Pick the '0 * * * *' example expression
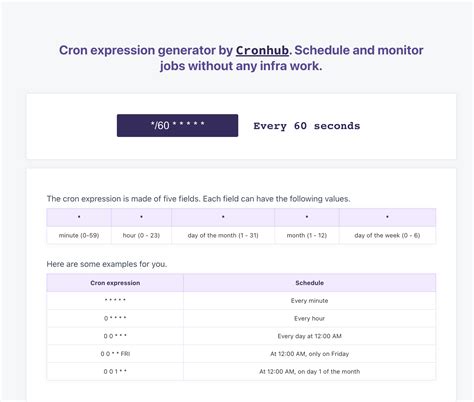This screenshot has width=474, height=402. coord(115,318)
